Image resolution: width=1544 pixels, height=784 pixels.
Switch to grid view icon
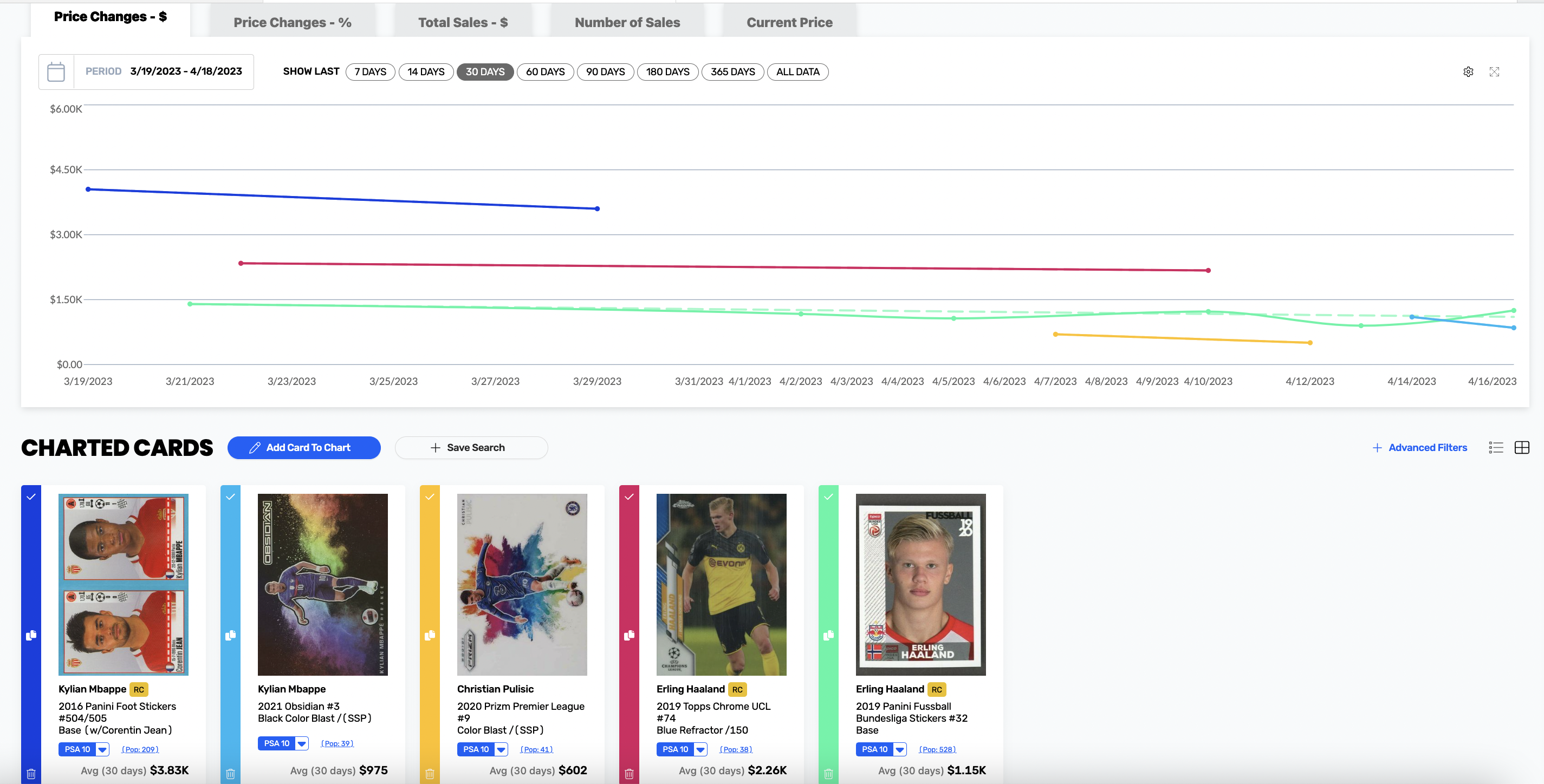[1522, 447]
